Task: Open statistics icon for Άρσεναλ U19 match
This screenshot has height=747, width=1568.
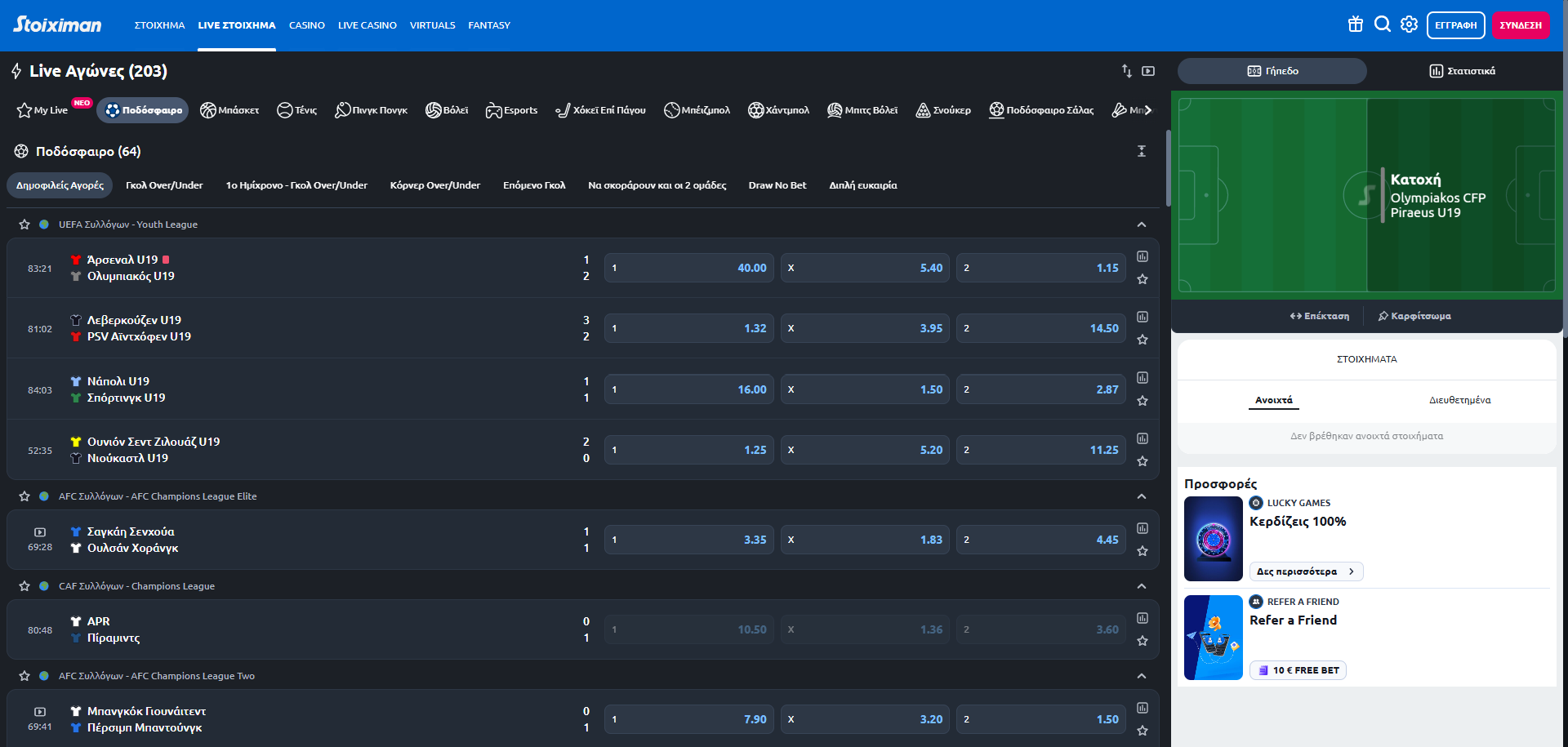Action: 1143,256
